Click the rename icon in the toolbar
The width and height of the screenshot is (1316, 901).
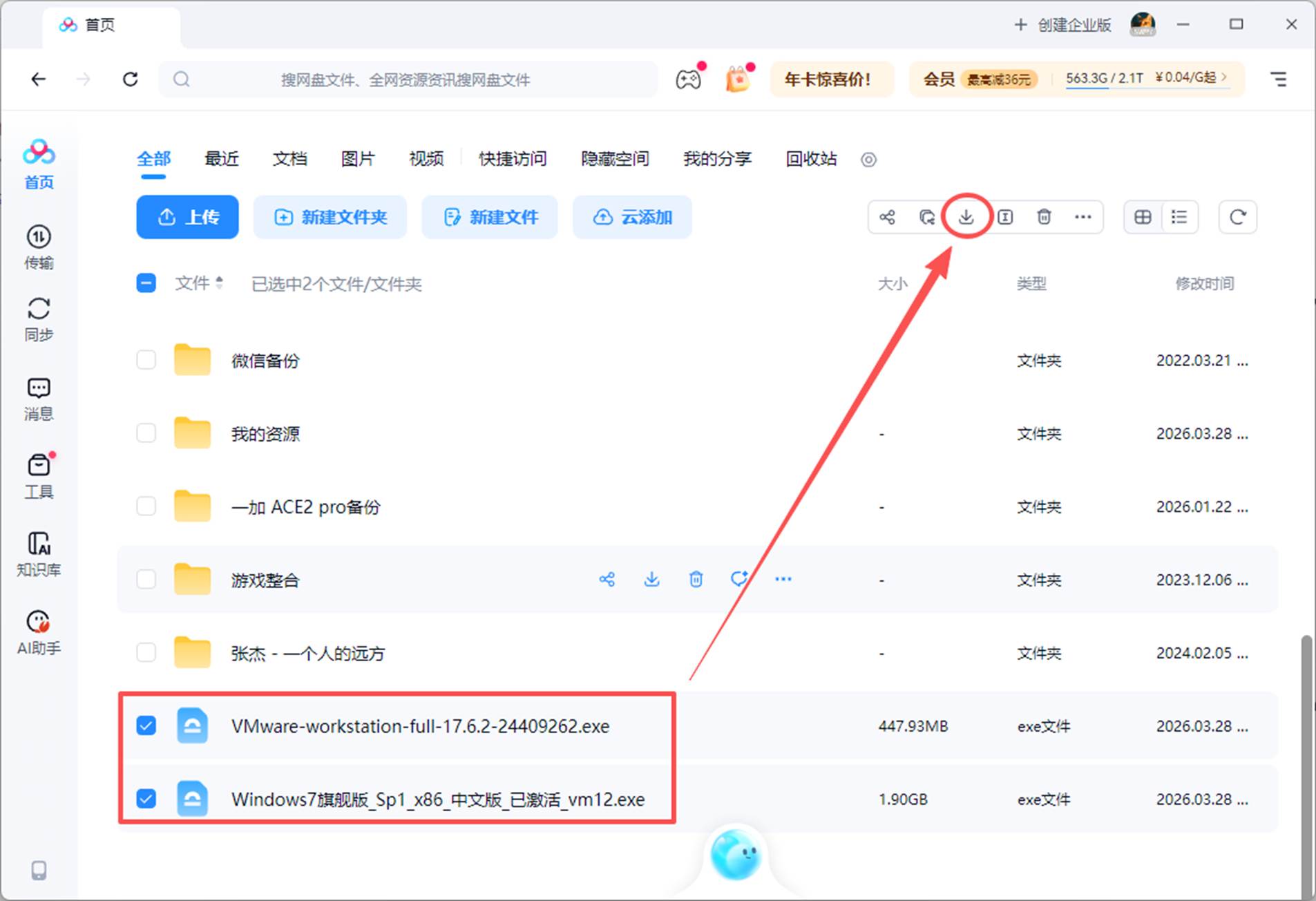(1006, 216)
